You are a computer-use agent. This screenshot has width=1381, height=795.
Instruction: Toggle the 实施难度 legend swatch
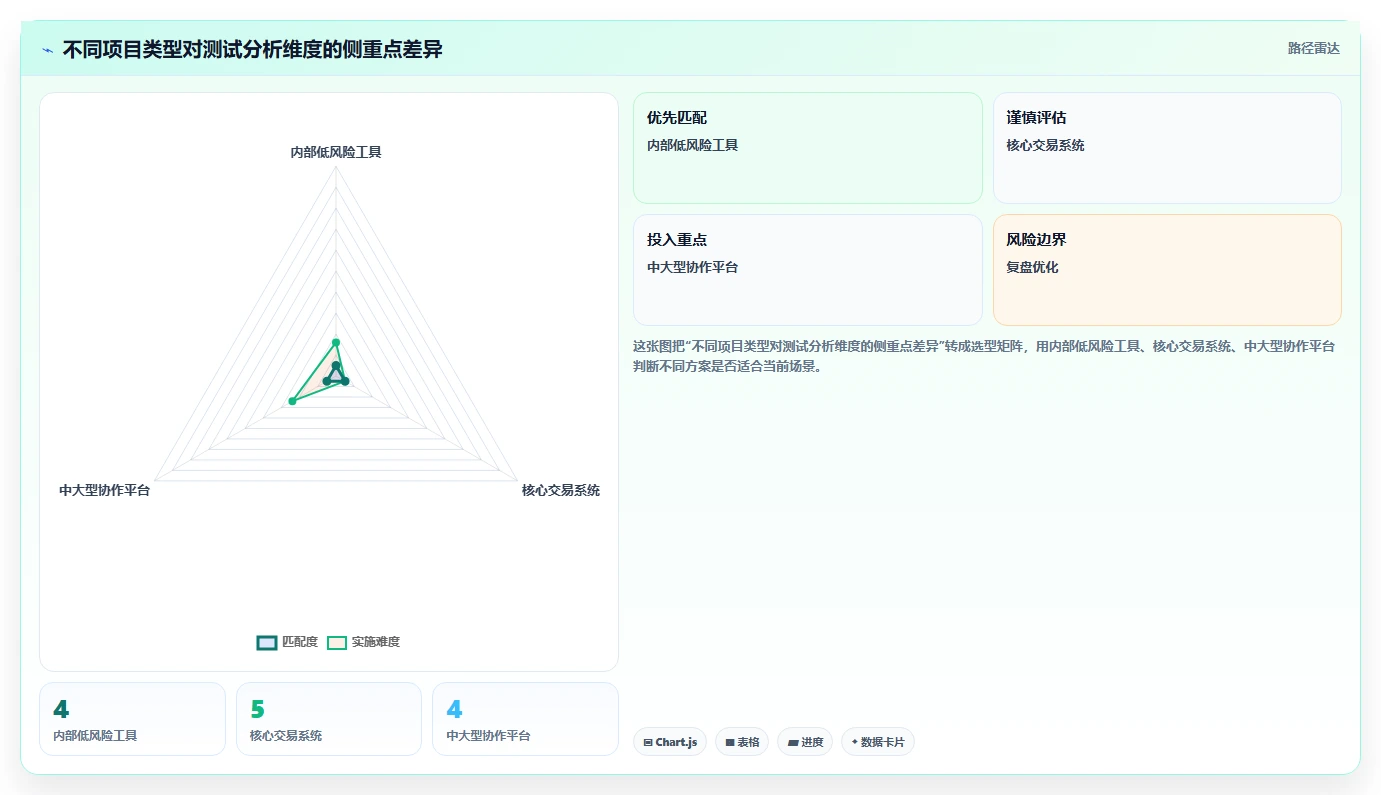click(x=337, y=642)
